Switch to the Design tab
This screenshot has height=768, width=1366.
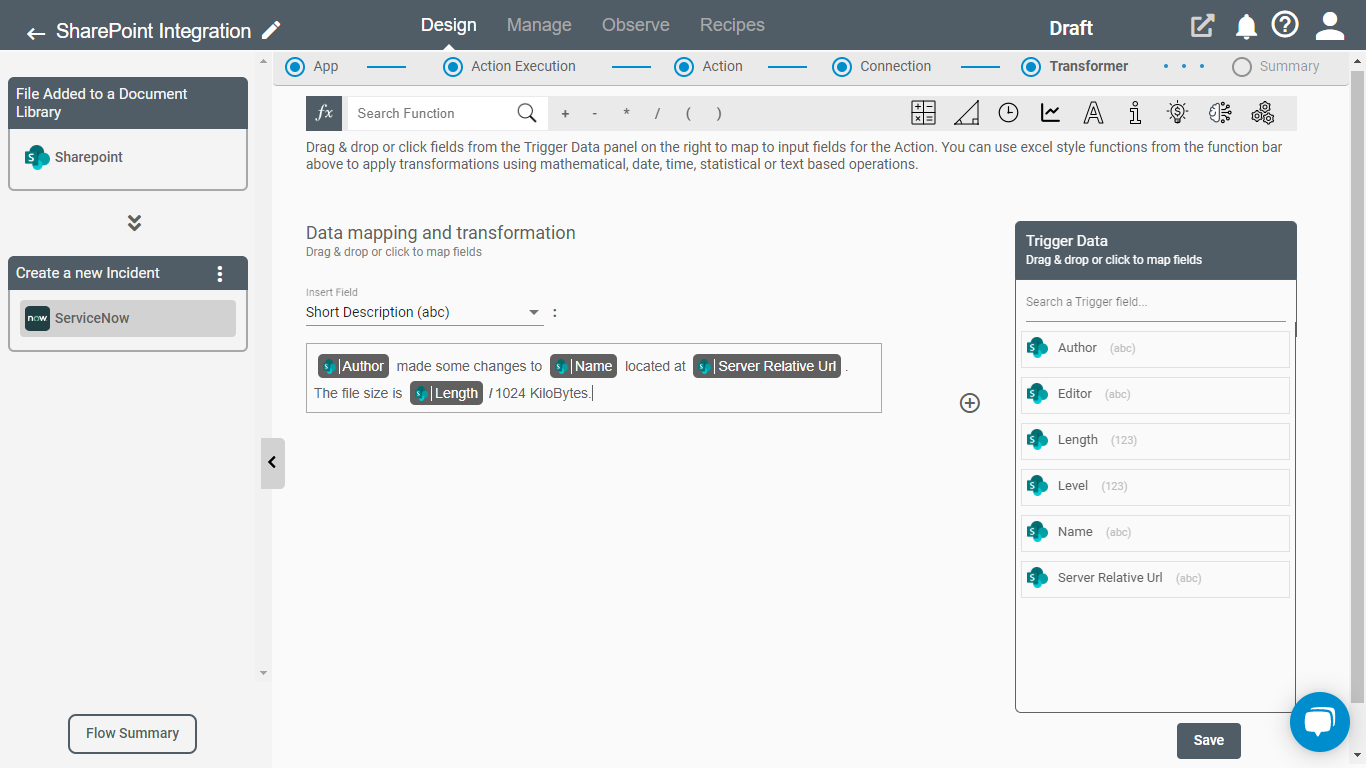(x=448, y=25)
